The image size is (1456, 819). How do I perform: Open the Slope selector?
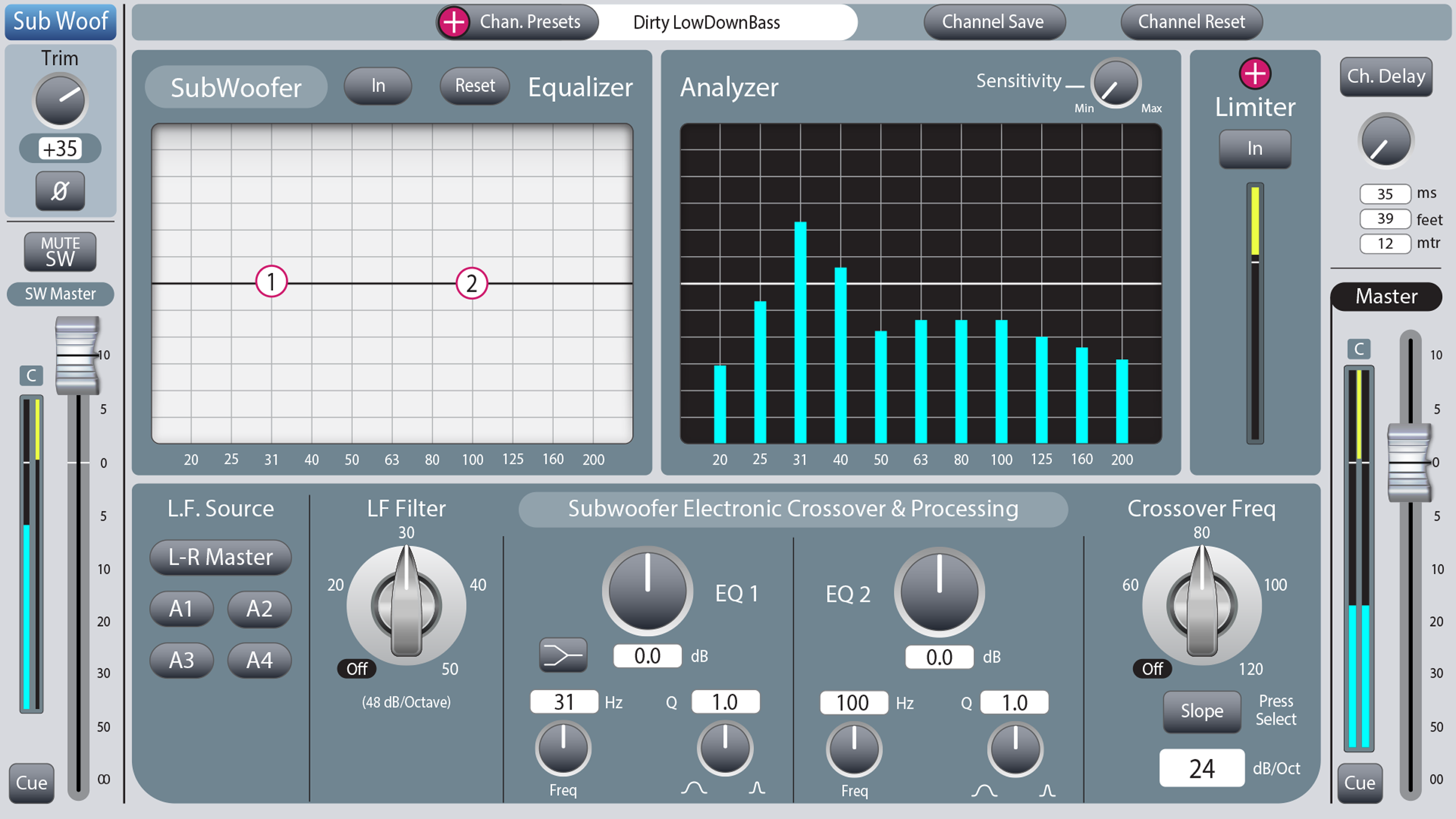tap(1201, 711)
